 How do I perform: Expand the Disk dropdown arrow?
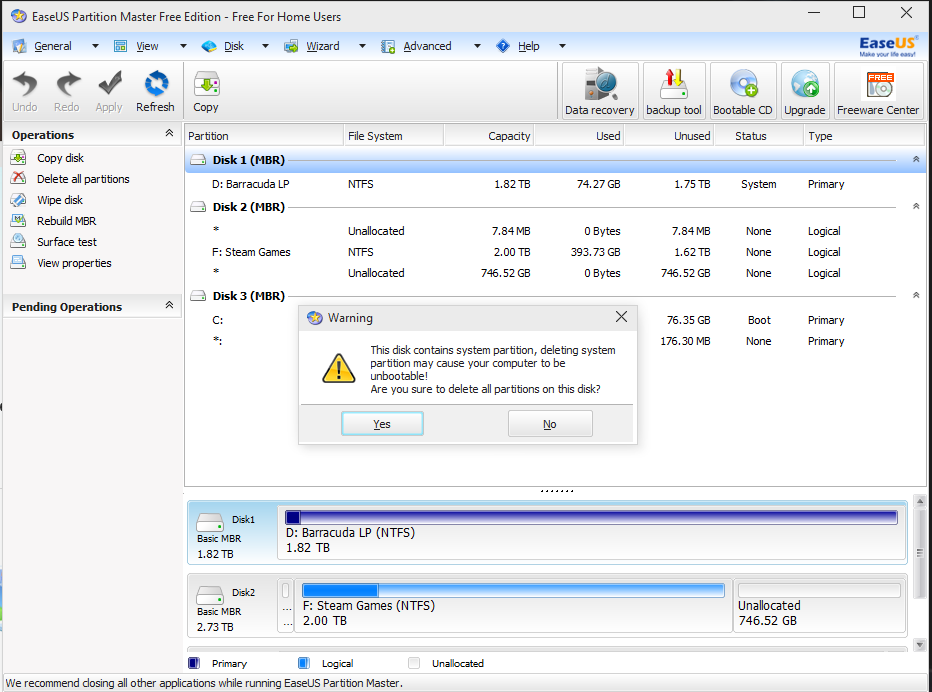click(x=265, y=46)
